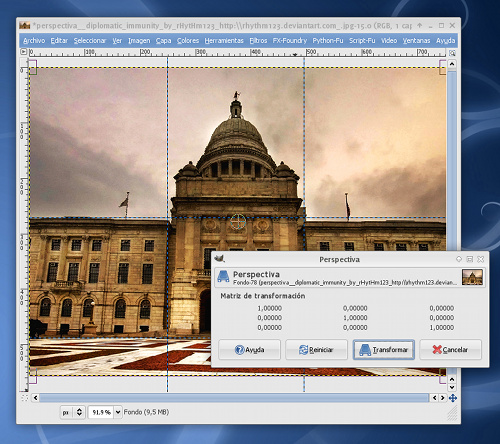
Task: Open the FX-Foundry menu
Action: click(x=290, y=41)
